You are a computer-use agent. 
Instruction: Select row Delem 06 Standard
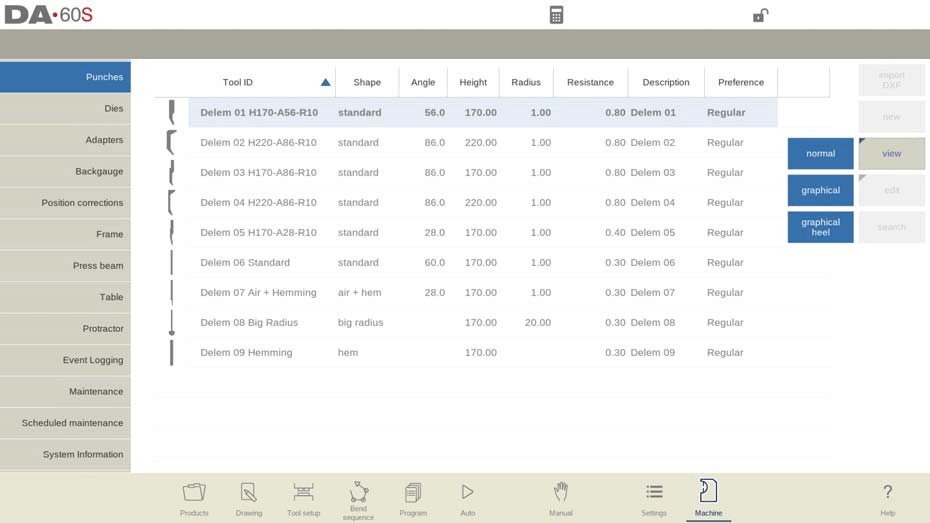pos(483,262)
